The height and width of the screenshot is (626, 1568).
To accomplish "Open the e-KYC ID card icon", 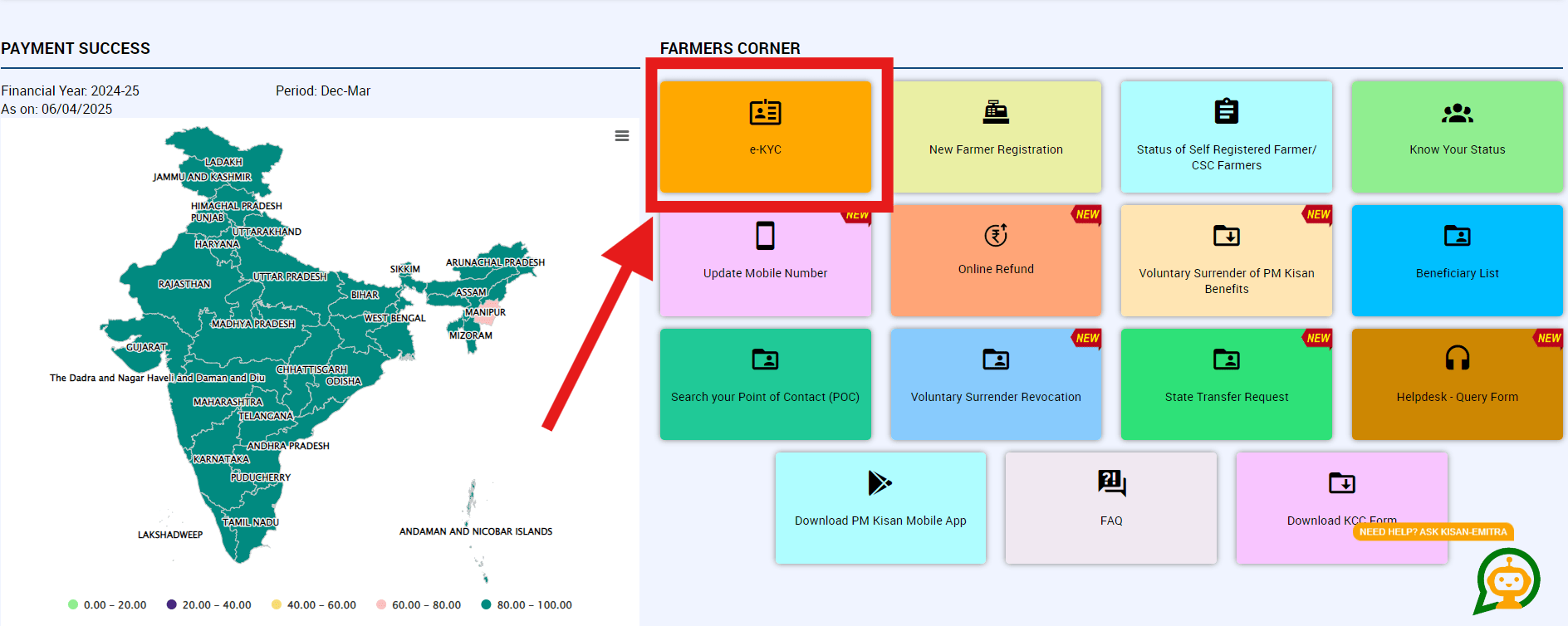I will pos(765,112).
